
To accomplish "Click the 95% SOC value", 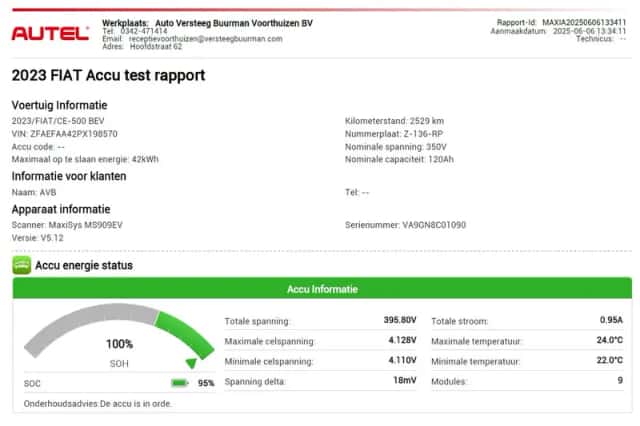I will coord(206,383).
